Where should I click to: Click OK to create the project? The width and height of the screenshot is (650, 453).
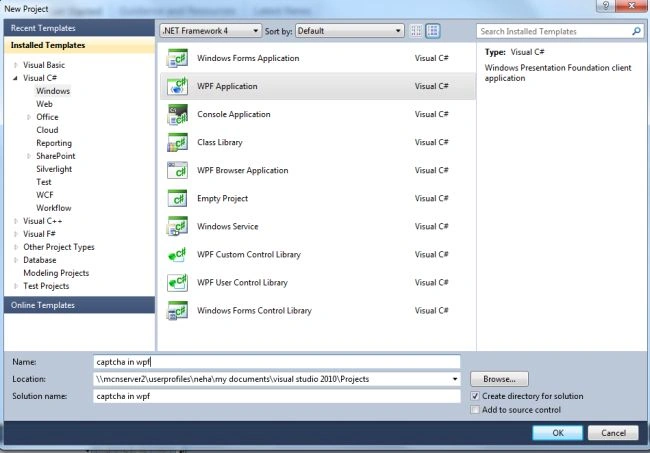558,433
